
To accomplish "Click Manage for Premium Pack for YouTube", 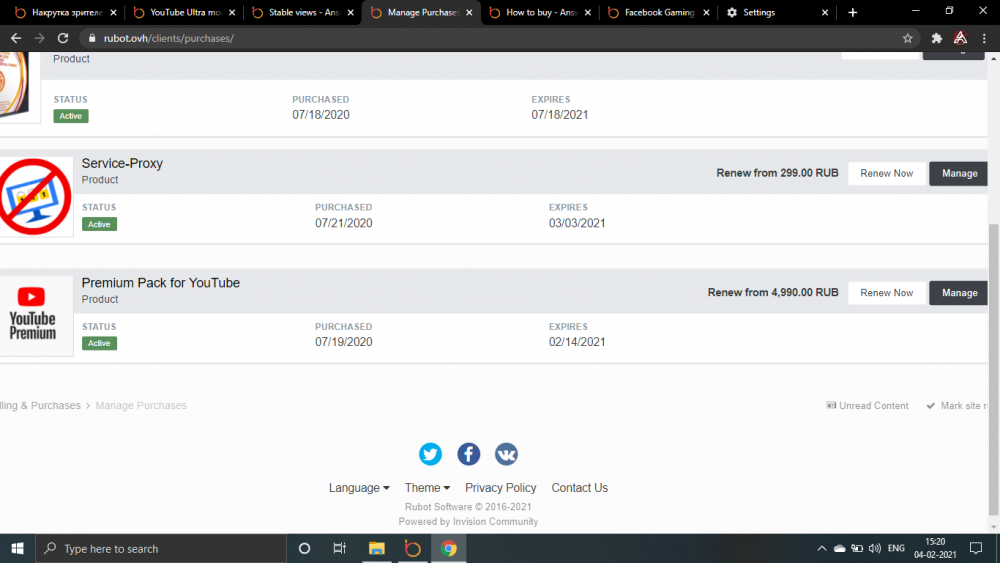I will pyautogui.click(x=958, y=293).
